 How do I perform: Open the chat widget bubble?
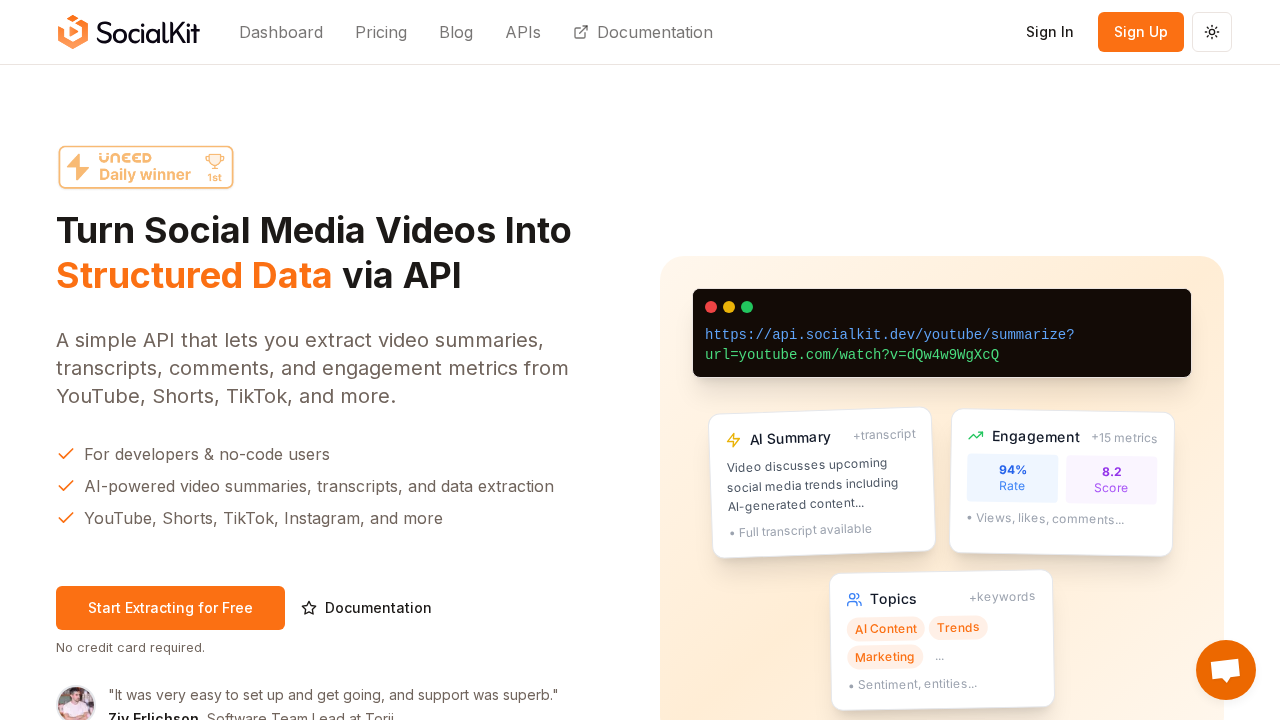[x=1225, y=670]
